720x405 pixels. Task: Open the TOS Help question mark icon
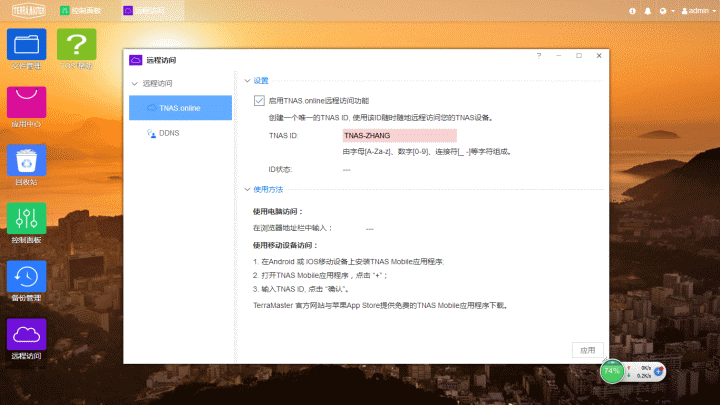(x=77, y=45)
